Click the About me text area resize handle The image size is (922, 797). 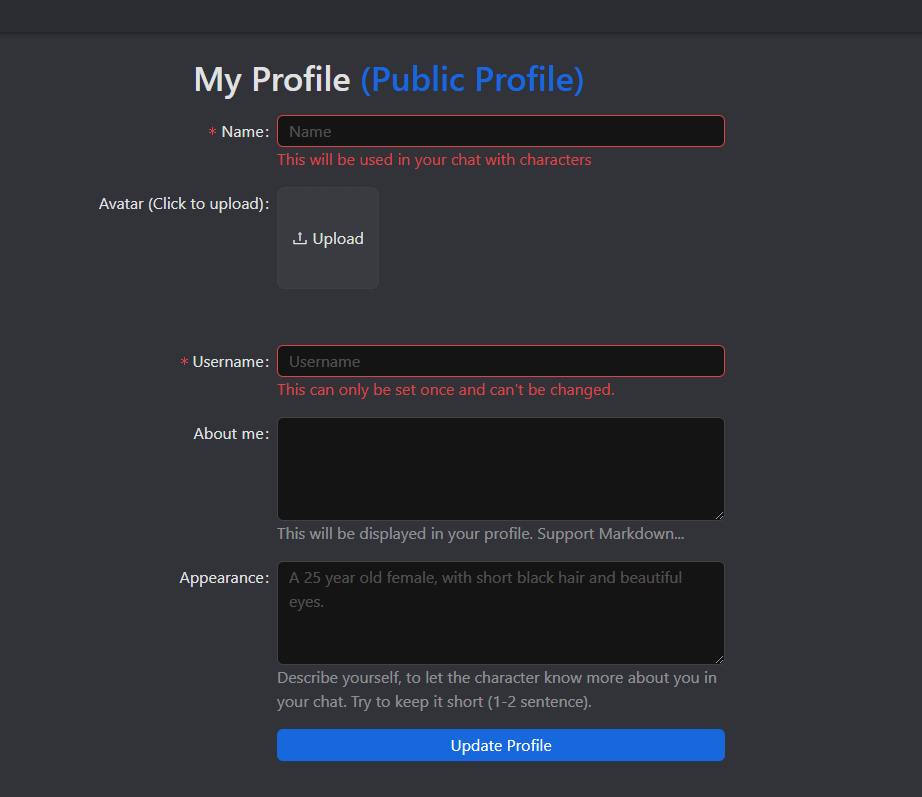(x=718, y=514)
